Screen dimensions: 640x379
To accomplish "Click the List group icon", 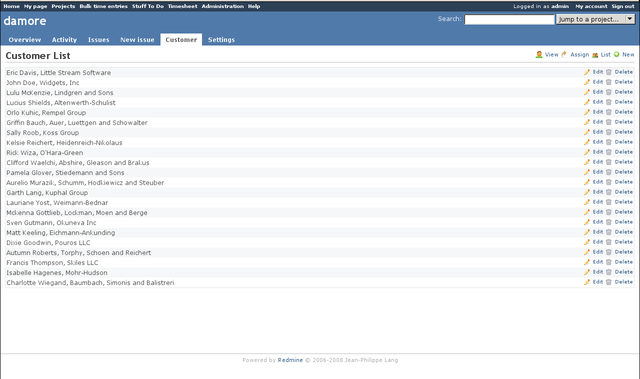I will pos(595,55).
